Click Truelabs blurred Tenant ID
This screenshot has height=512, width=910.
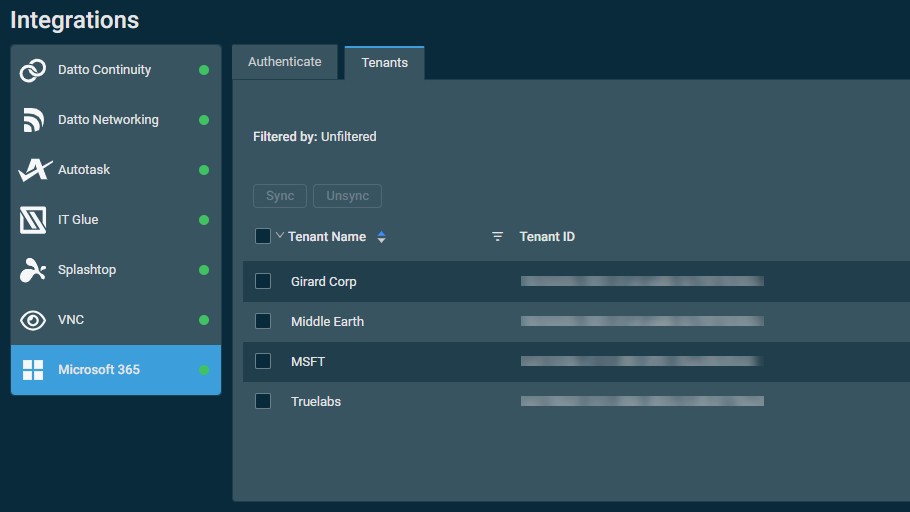[642, 401]
